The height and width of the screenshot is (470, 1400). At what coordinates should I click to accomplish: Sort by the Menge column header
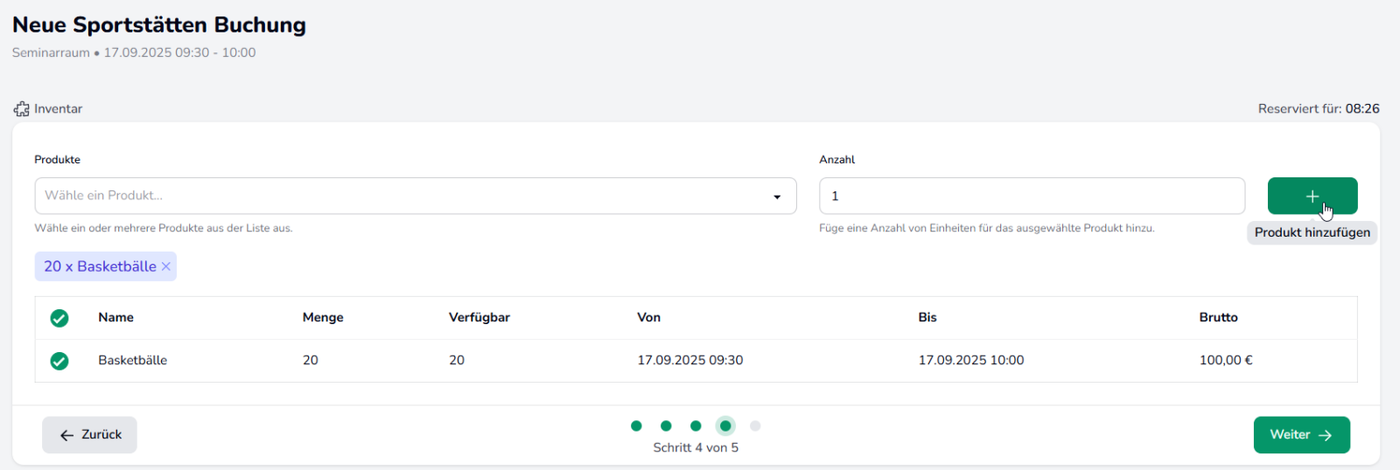pyautogui.click(x=323, y=318)
